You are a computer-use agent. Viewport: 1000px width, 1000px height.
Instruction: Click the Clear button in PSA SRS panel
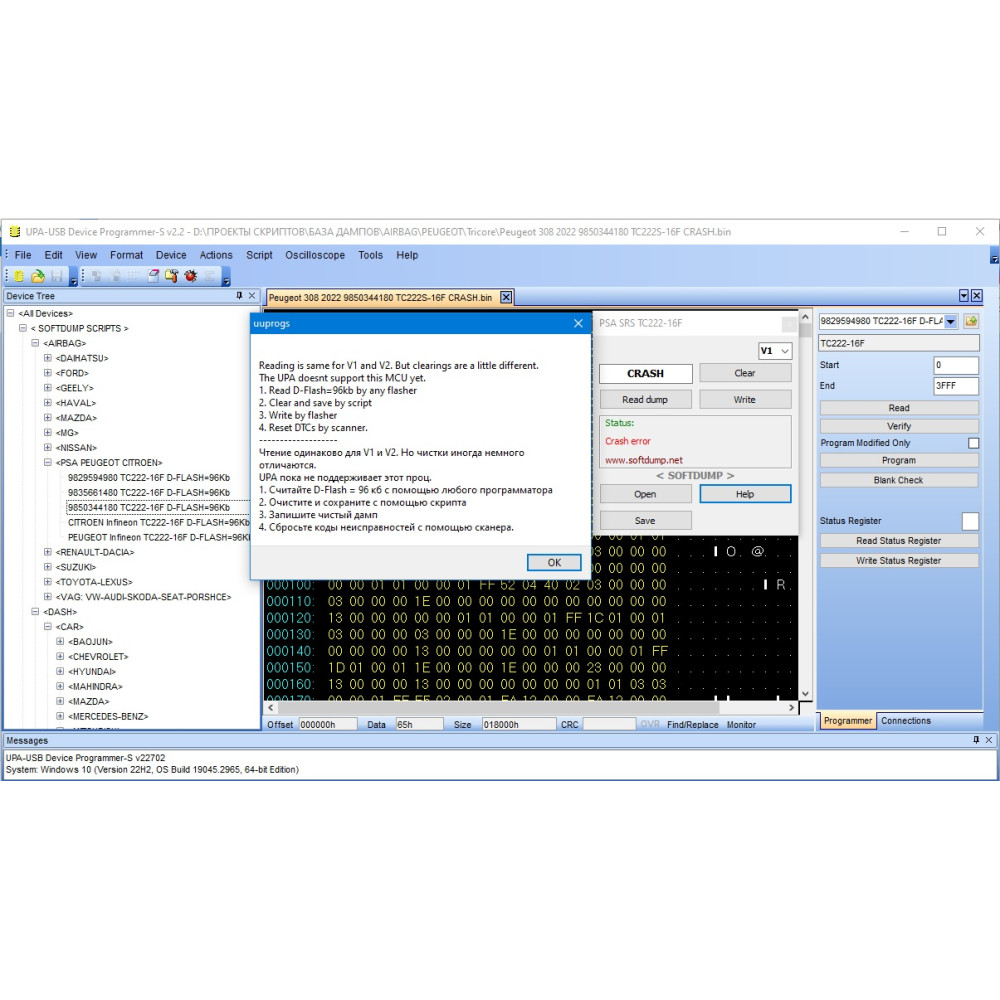[x=745, y=373]
